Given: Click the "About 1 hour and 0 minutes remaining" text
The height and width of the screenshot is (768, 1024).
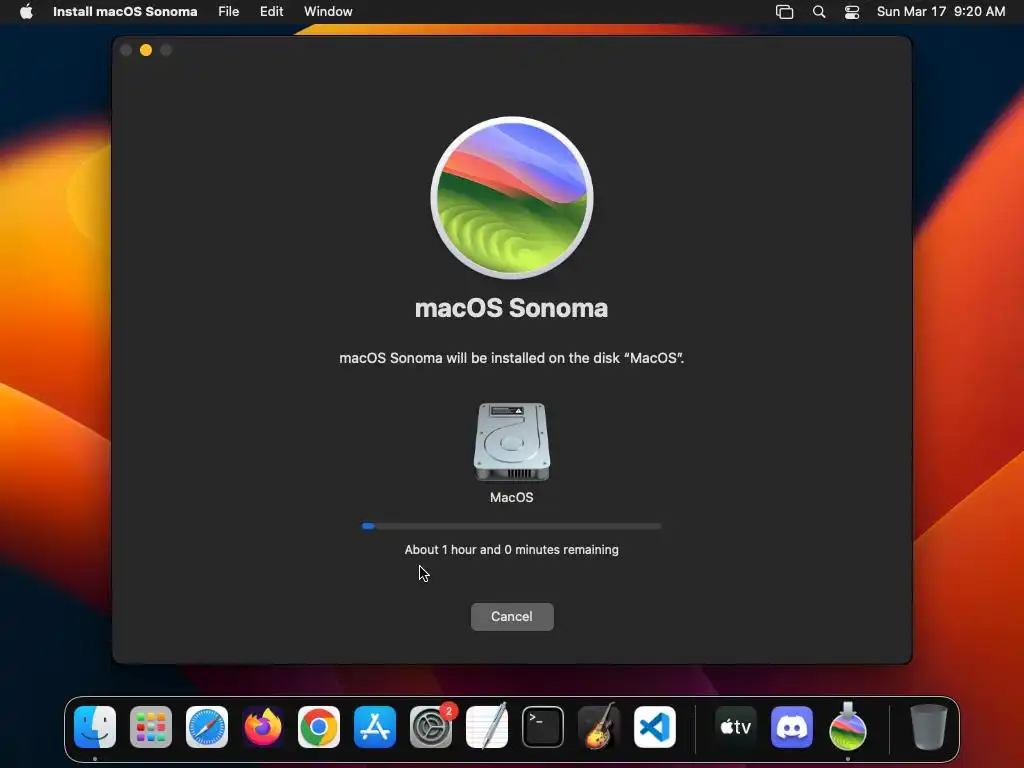Looking at the screenshot, I should click(x=511, y=550).
